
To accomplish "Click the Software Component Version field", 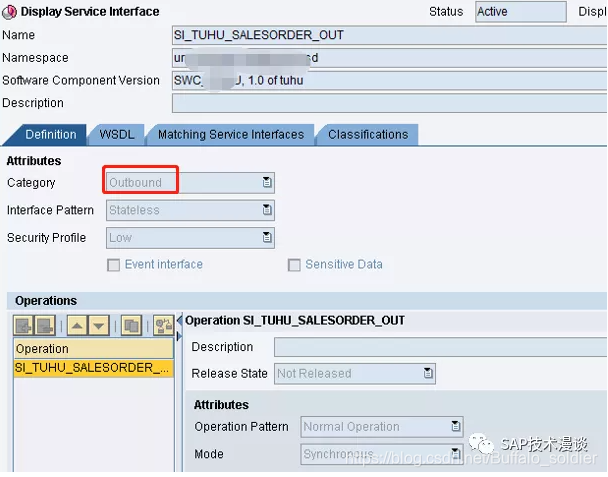I will coord(390,81).
